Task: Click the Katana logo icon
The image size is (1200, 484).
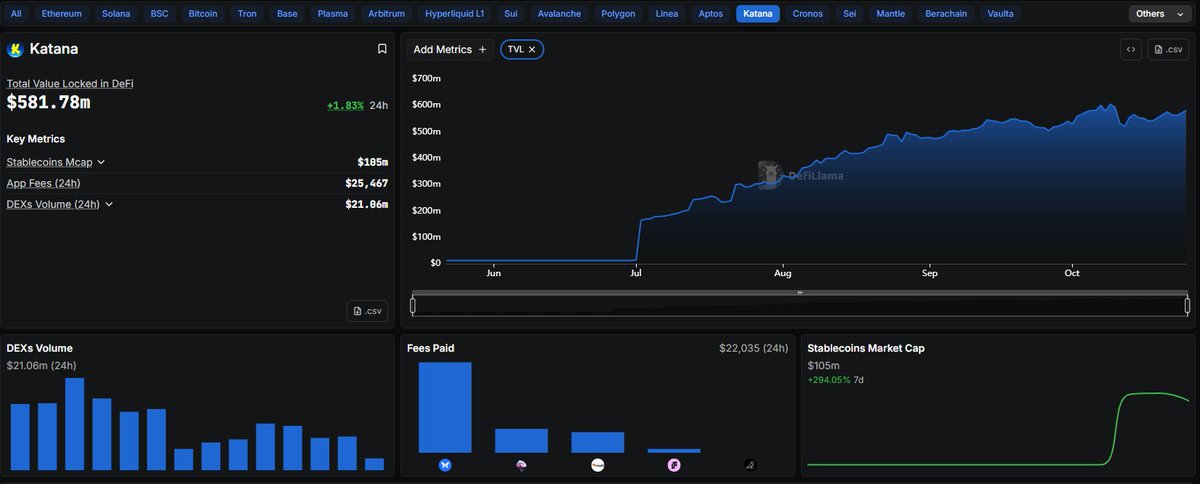Action: (x=15, y=49)
